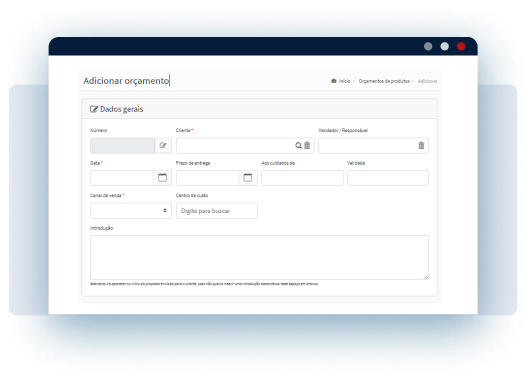Click the Adicionar breadcrumb text
Image resolution: width=530 pixels, height=378 pixels.
pos(428,81)
